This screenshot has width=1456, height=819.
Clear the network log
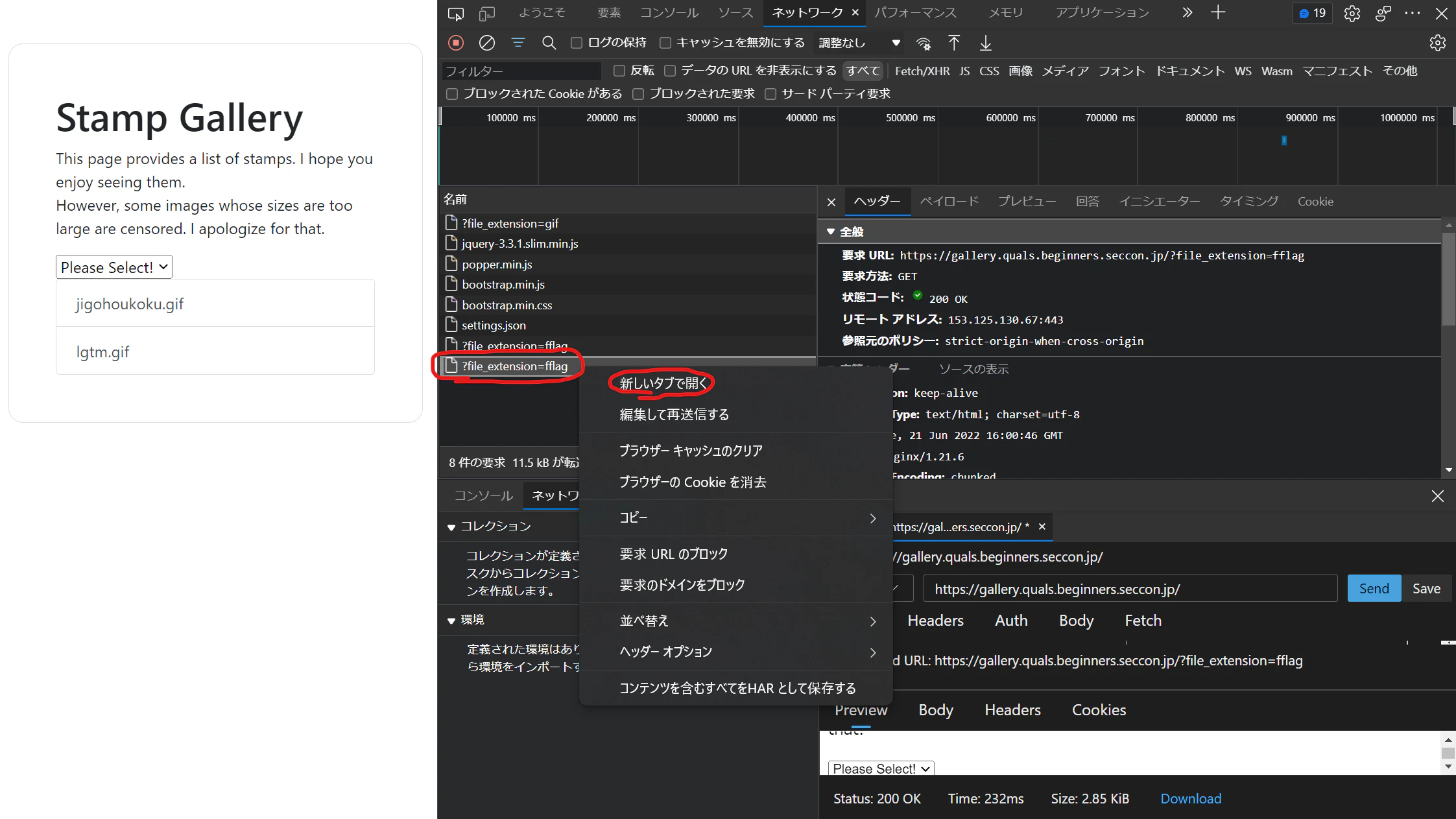[x=487, y=43]
